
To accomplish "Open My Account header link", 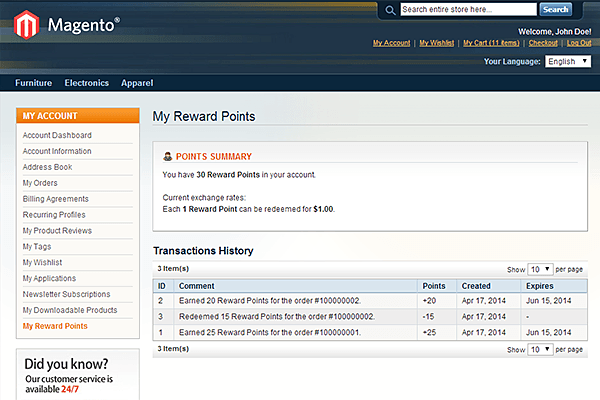I will [391, 43].
